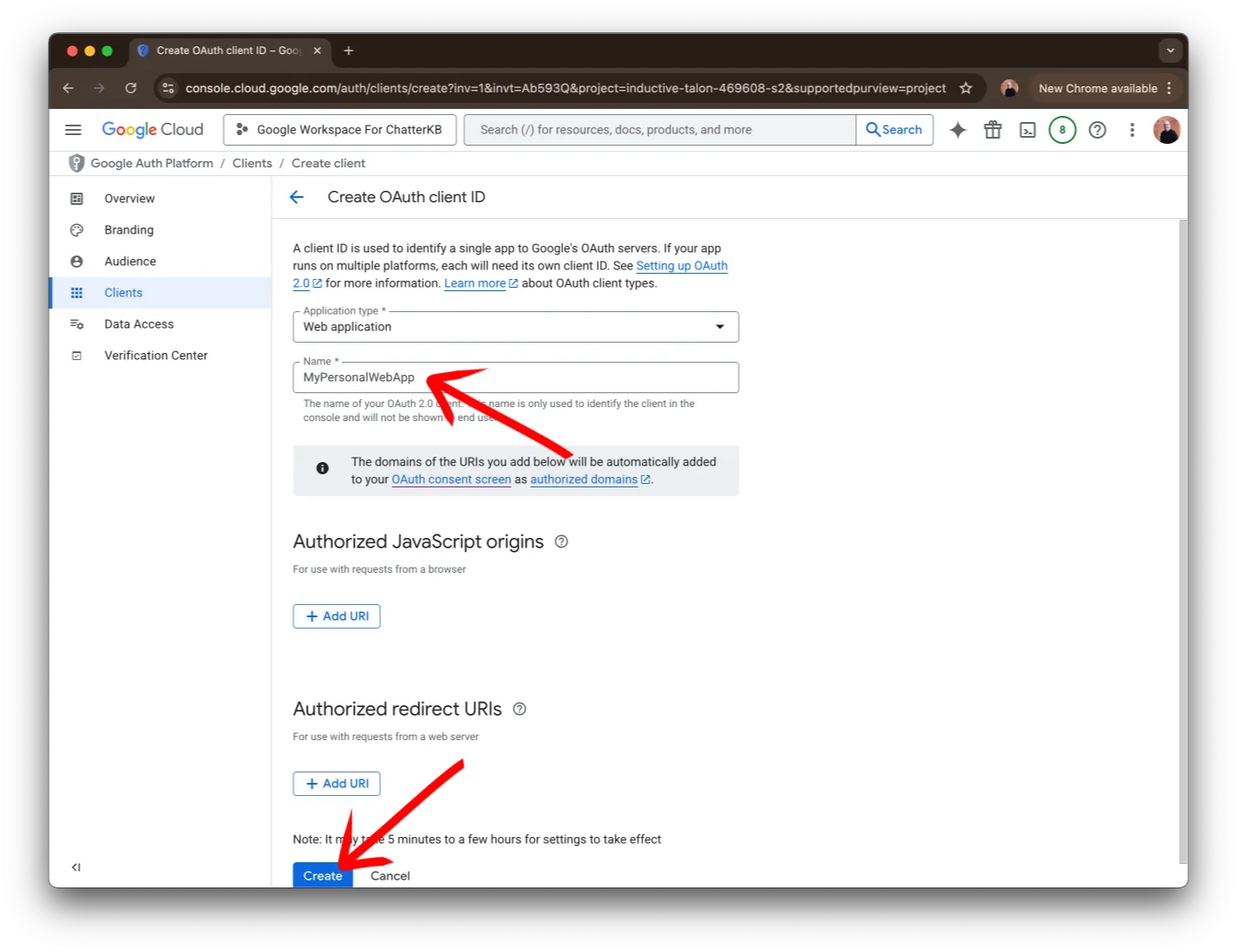Add URI under Authorized redirect URIs

[x=336, y=784]
